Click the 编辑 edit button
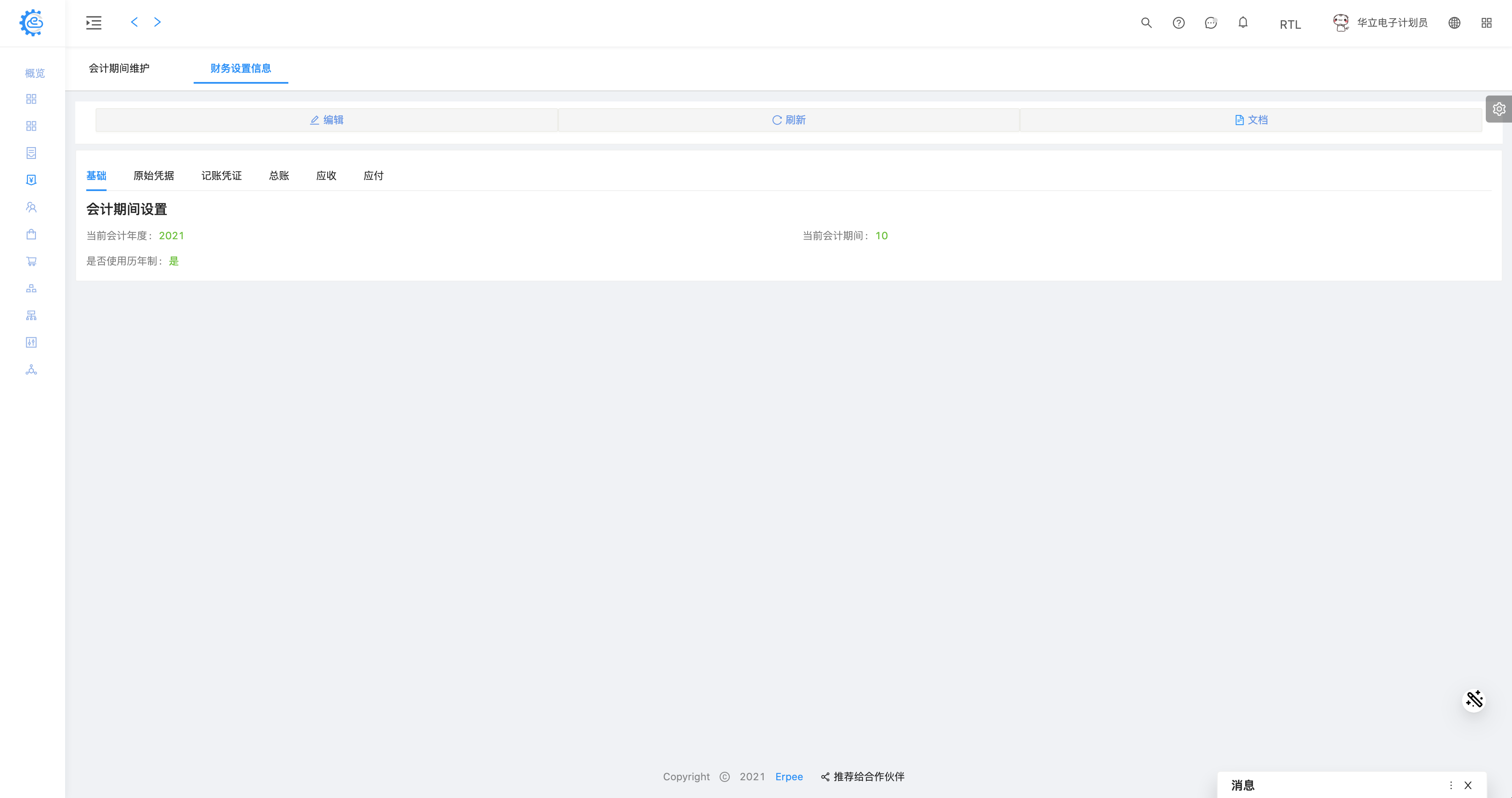 (x=326, y=120)
